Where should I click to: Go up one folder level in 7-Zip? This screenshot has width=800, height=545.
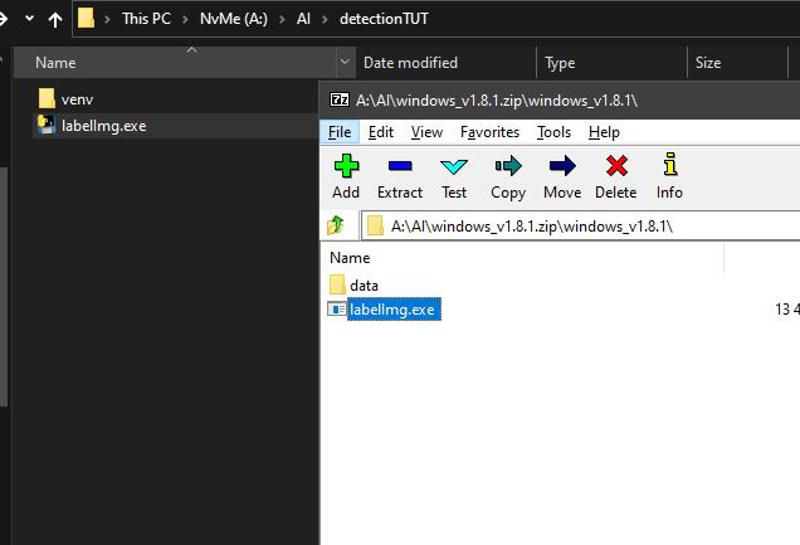tap(336, 225)
